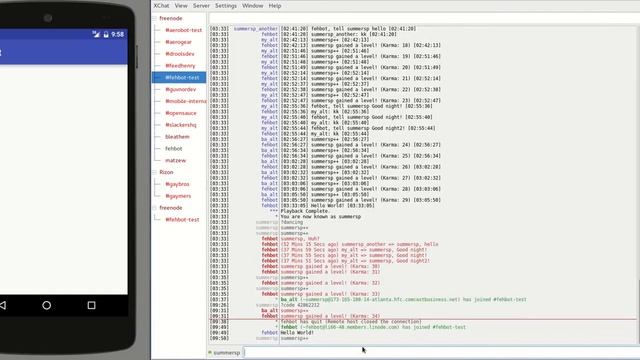Tap the signal strength icon on phone
Screen dimensions: 640x360
[96, 34]
